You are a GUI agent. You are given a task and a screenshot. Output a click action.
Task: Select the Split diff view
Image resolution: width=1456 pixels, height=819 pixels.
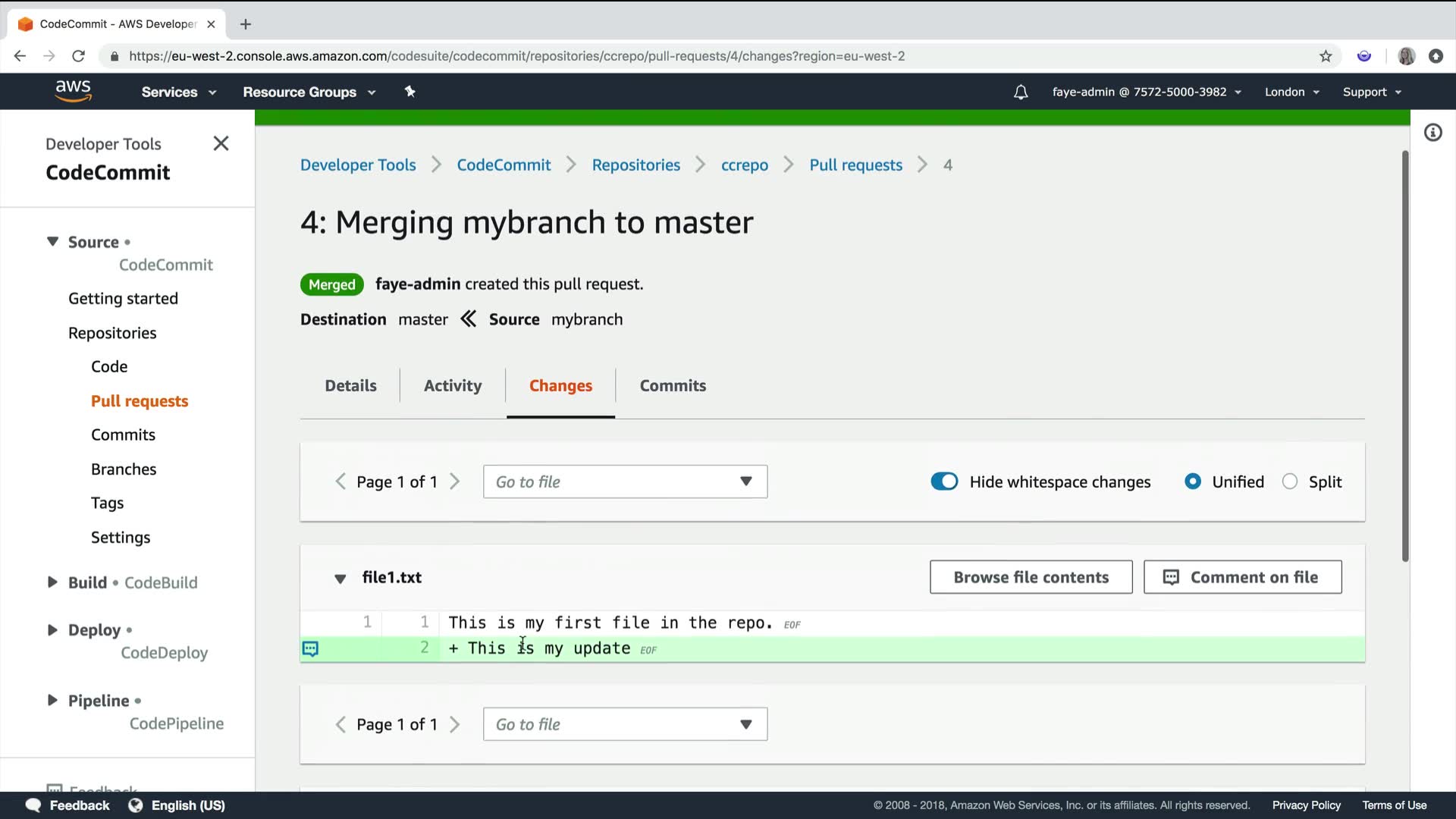1290,482
